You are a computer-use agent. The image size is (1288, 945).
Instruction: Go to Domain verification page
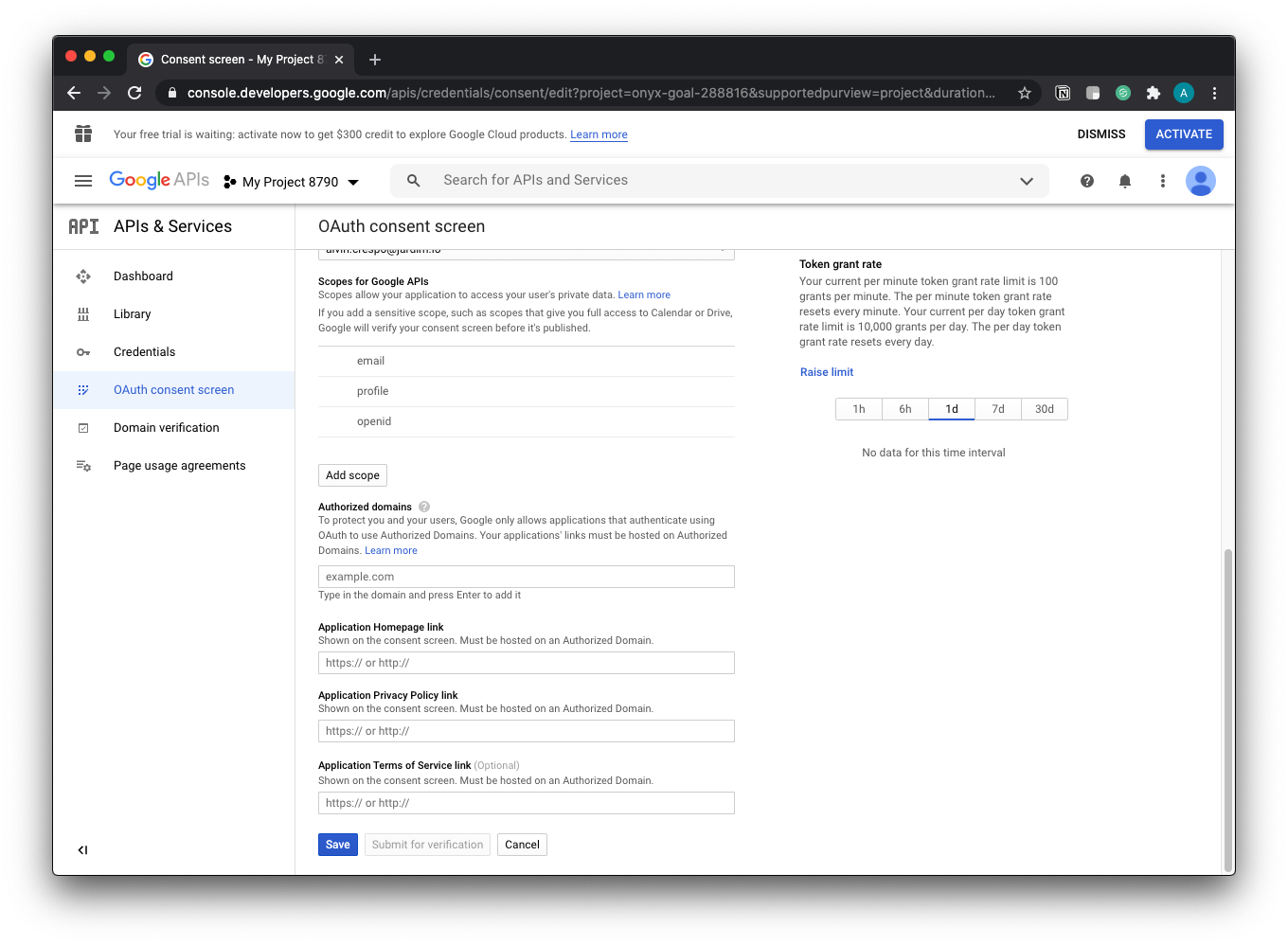pos(166,428)
